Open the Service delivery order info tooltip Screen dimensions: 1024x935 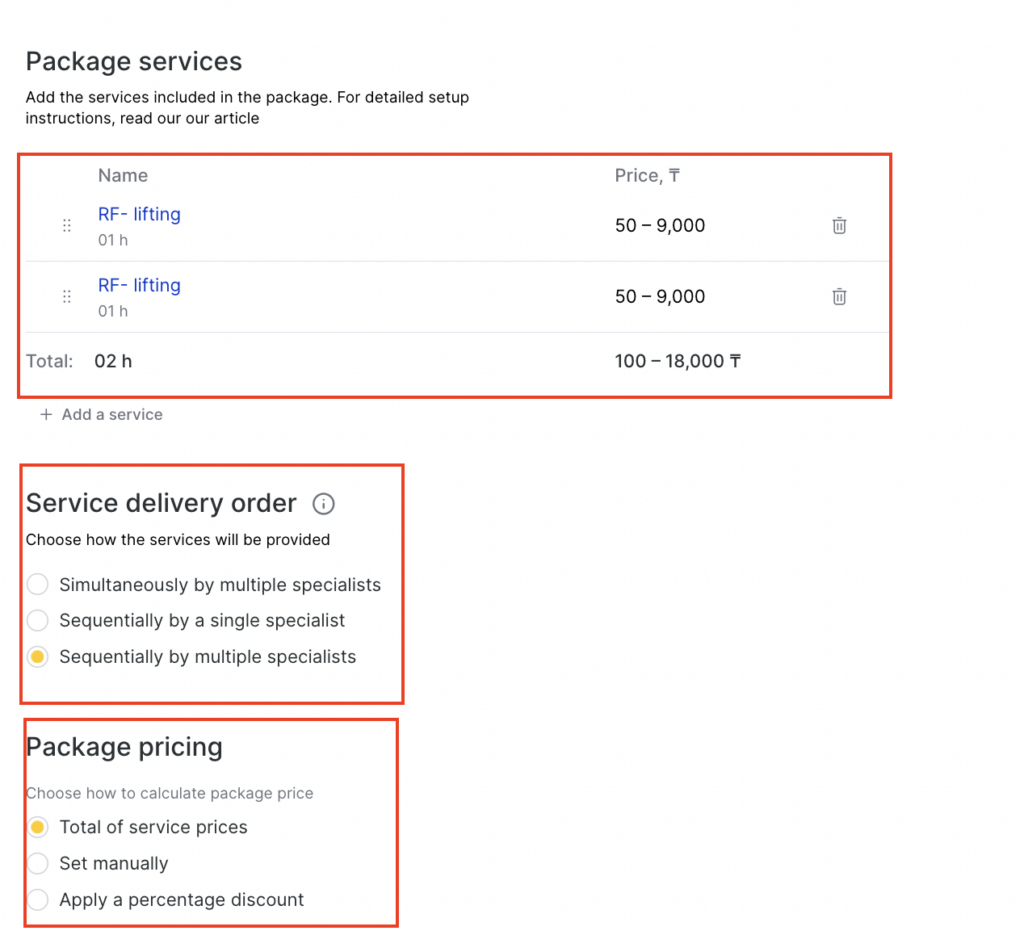323,503
